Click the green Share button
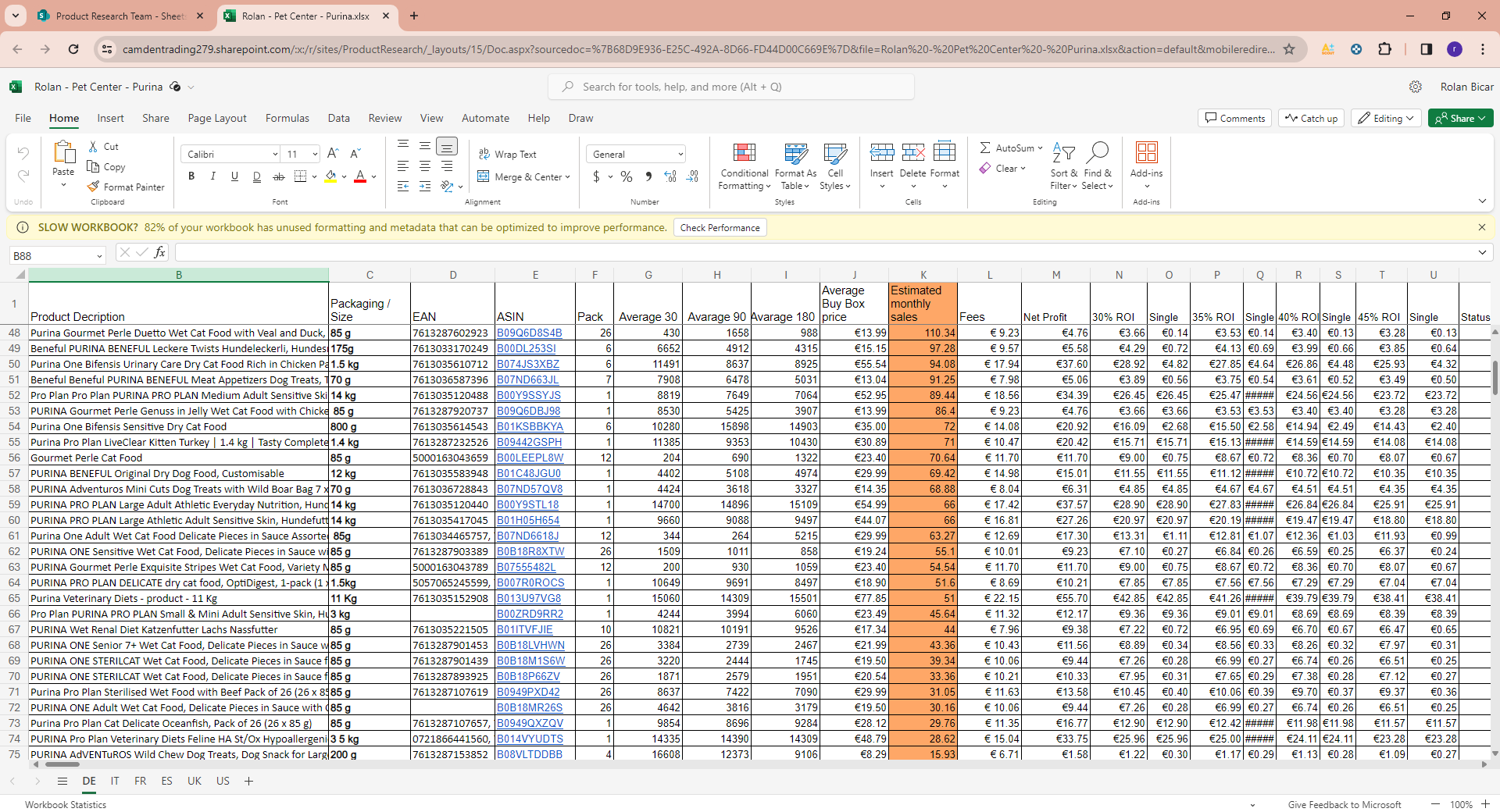 point(1460,118)
